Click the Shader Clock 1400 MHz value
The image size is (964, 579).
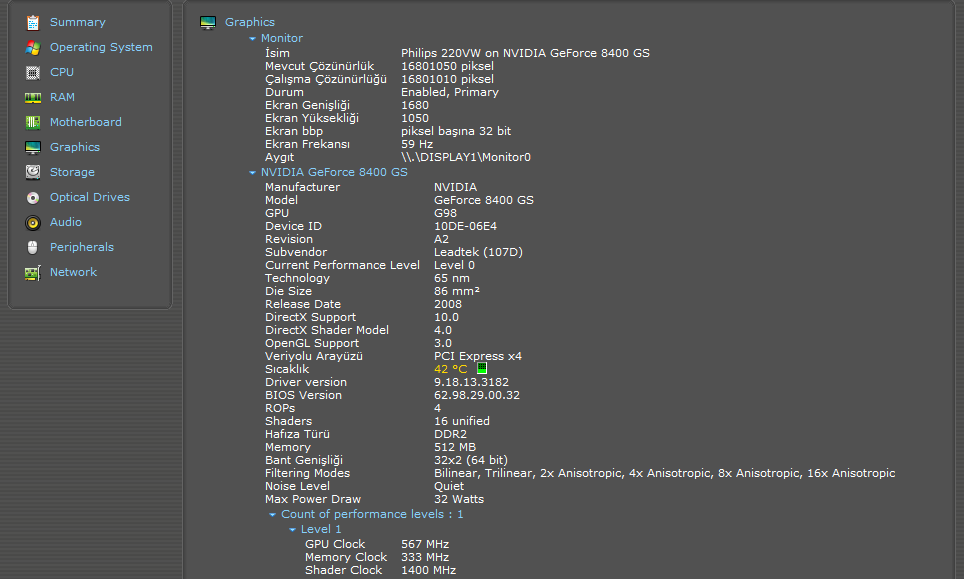pos(429,570)
